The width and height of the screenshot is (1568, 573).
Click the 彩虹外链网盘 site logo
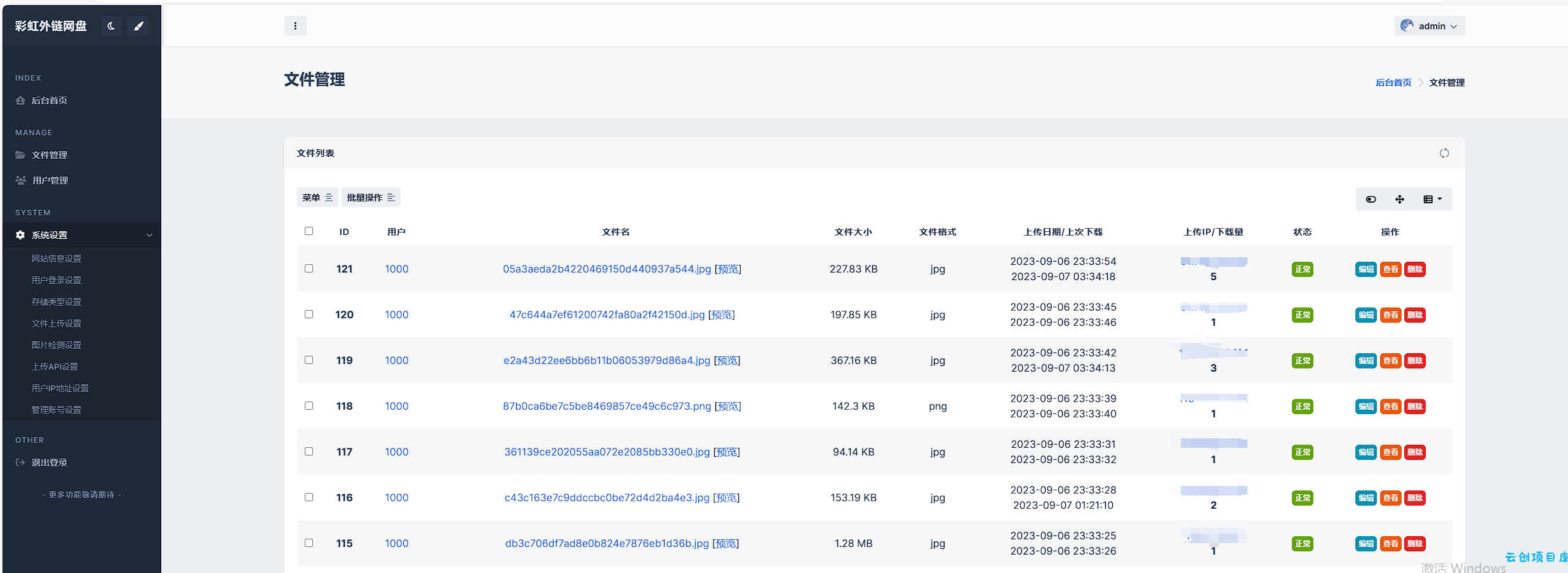51,26
